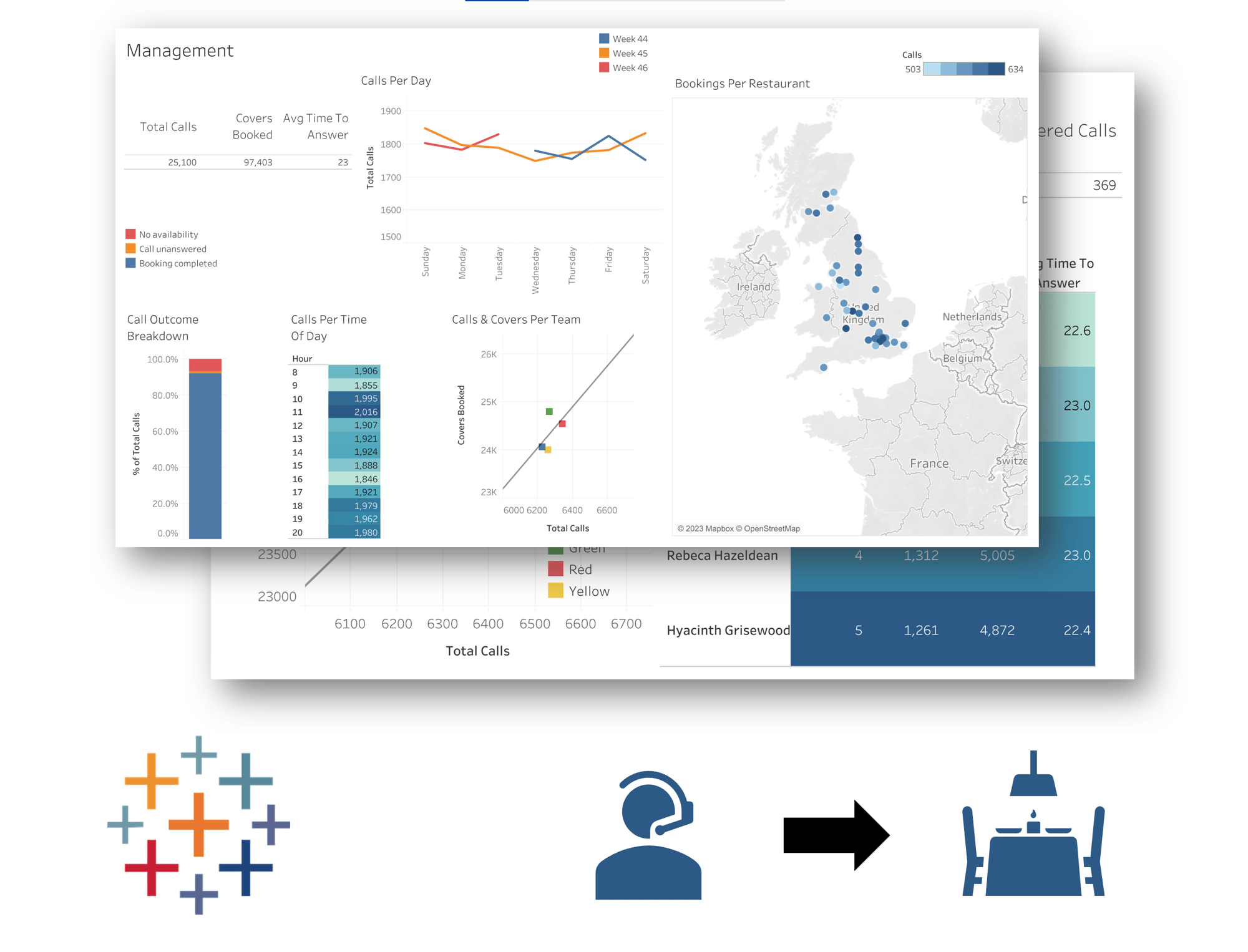Click the blue team scatter point
1248x952 pixels.
pyautogui.click(x=542, y=447)
